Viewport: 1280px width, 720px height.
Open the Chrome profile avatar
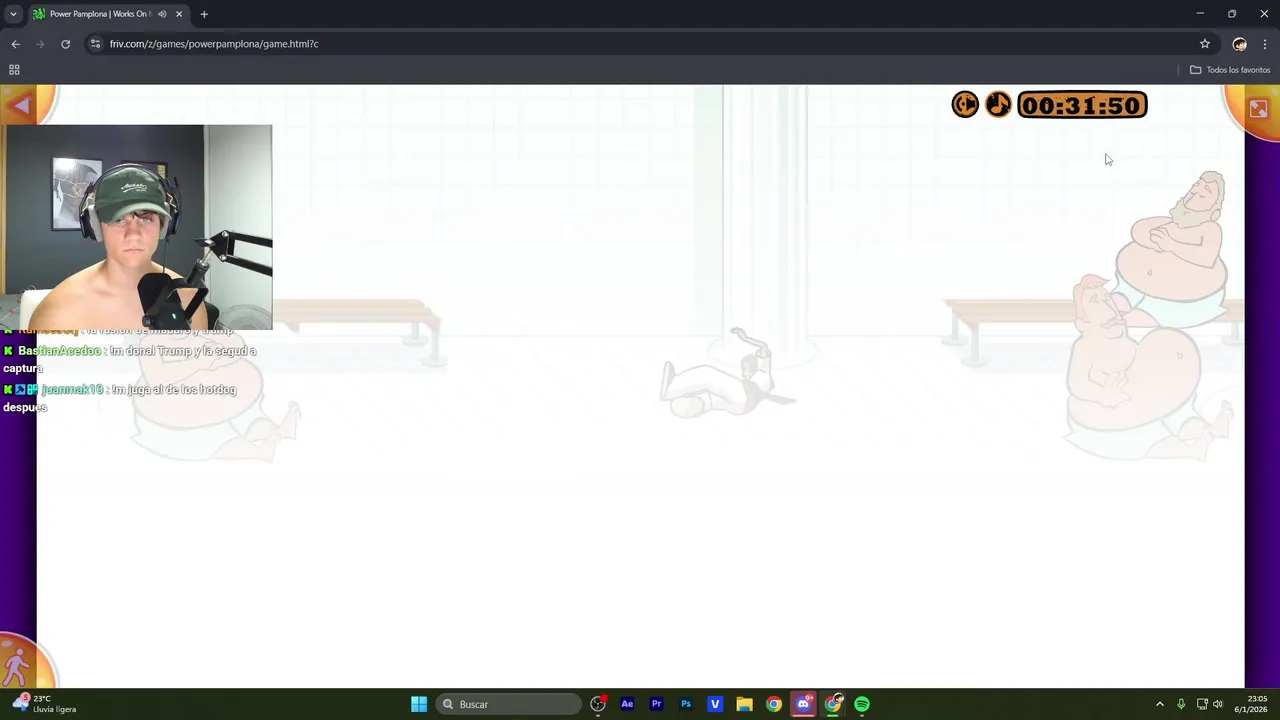pyautogui.click(x=1240, y=44)
